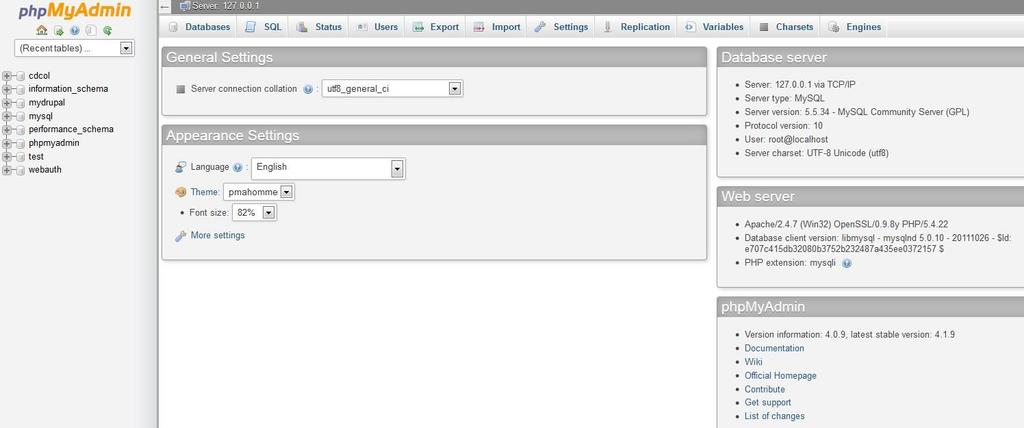Open the Replication tab
The width and height of the screenshot is (1024, 428).
pyautogui.click(x=637, y=27)
